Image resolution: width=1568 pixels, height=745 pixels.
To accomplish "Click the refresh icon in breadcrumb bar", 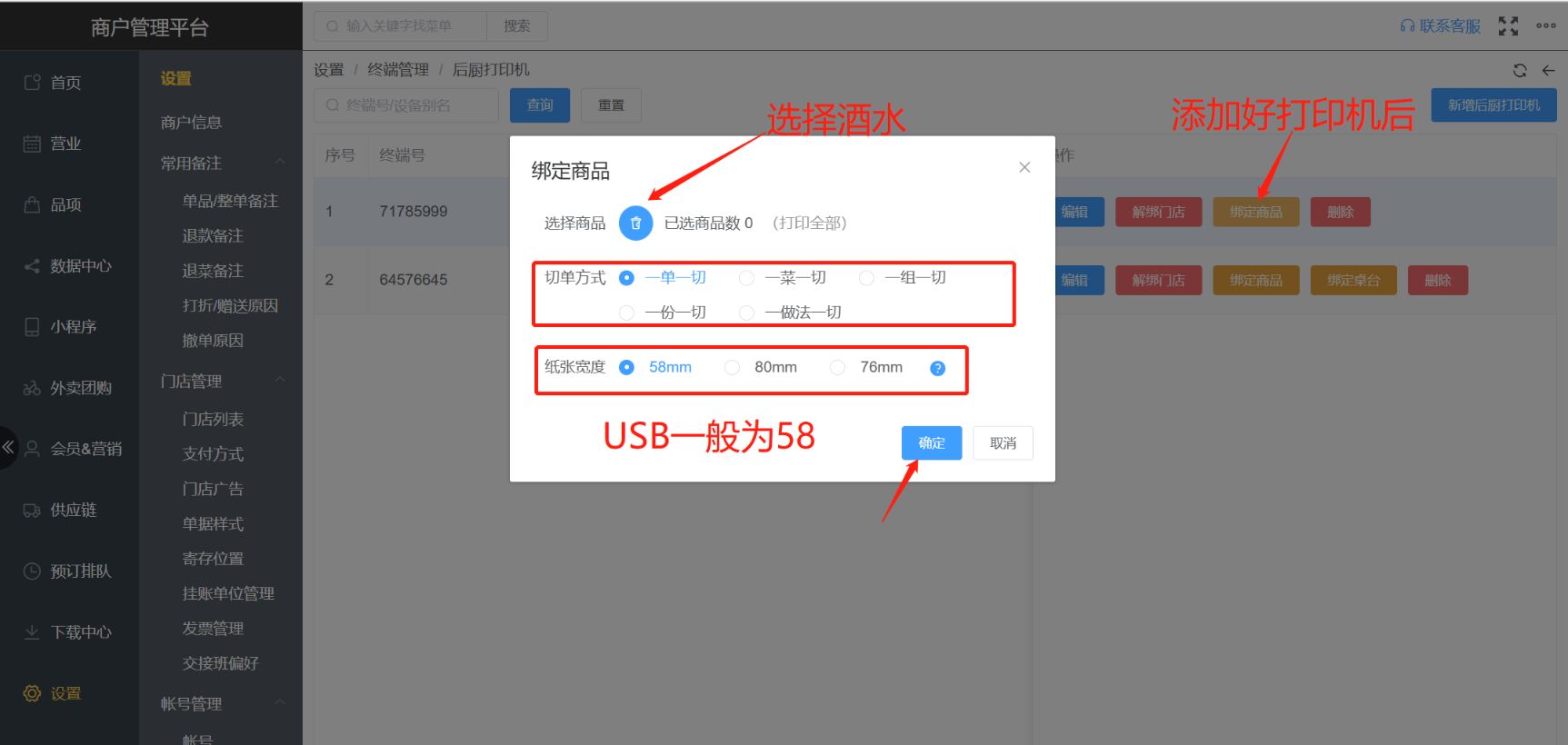I will (x=1519, y=70).
